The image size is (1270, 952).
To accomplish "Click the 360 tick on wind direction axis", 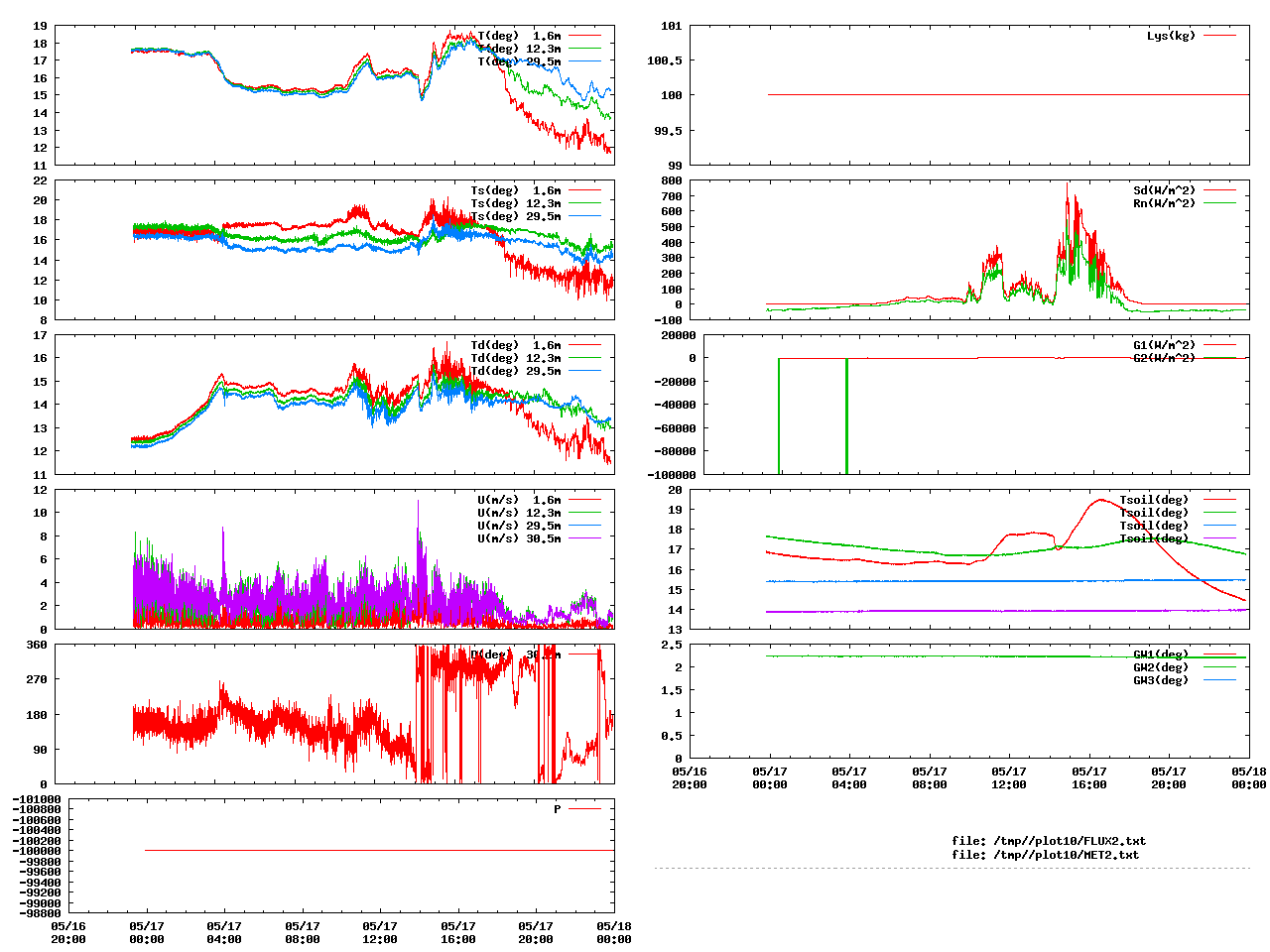I will (x=37, y=645).
